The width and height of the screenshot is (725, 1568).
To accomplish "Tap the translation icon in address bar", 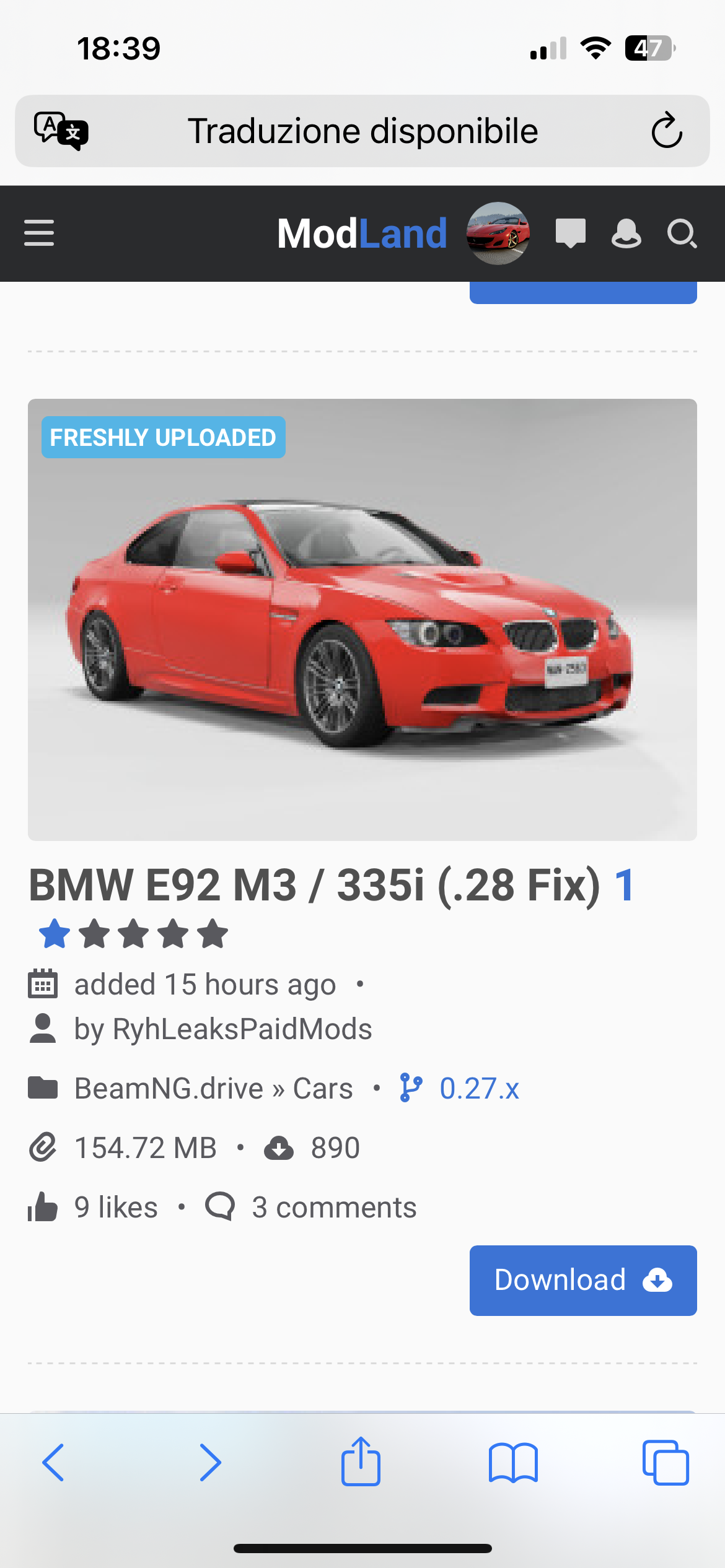I will [61, 131].
